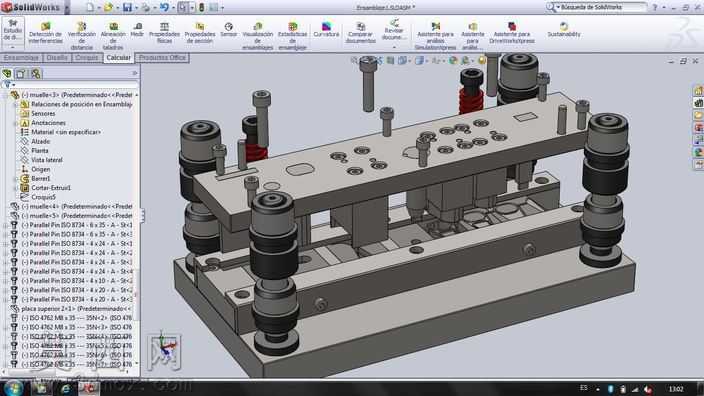This screenshot has height=396, width=704.
Task: Launch Asistente para análisis SimulationXpress
Action: [436, 35]
